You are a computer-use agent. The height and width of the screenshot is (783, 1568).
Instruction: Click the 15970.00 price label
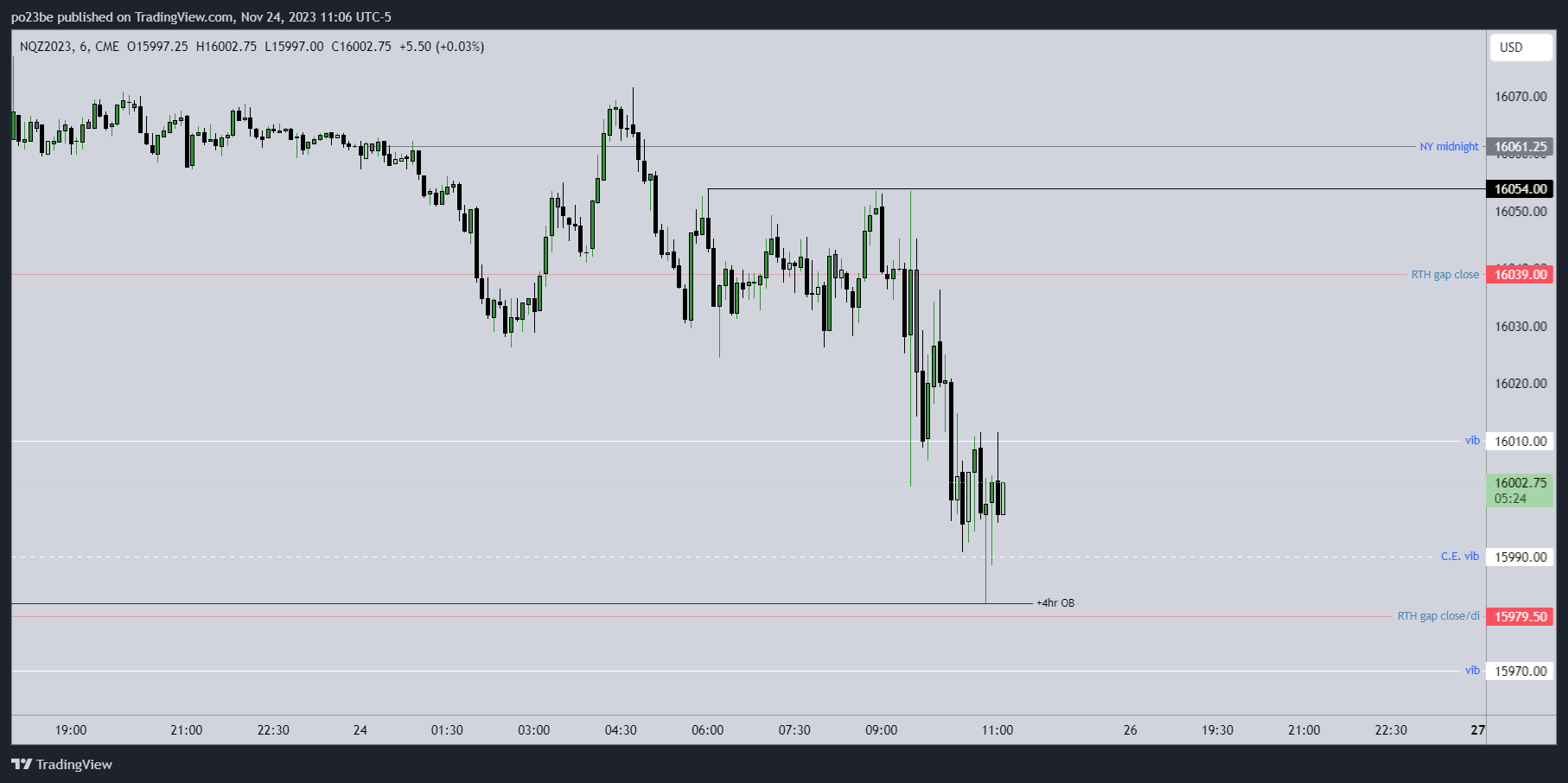[1520, 671]
